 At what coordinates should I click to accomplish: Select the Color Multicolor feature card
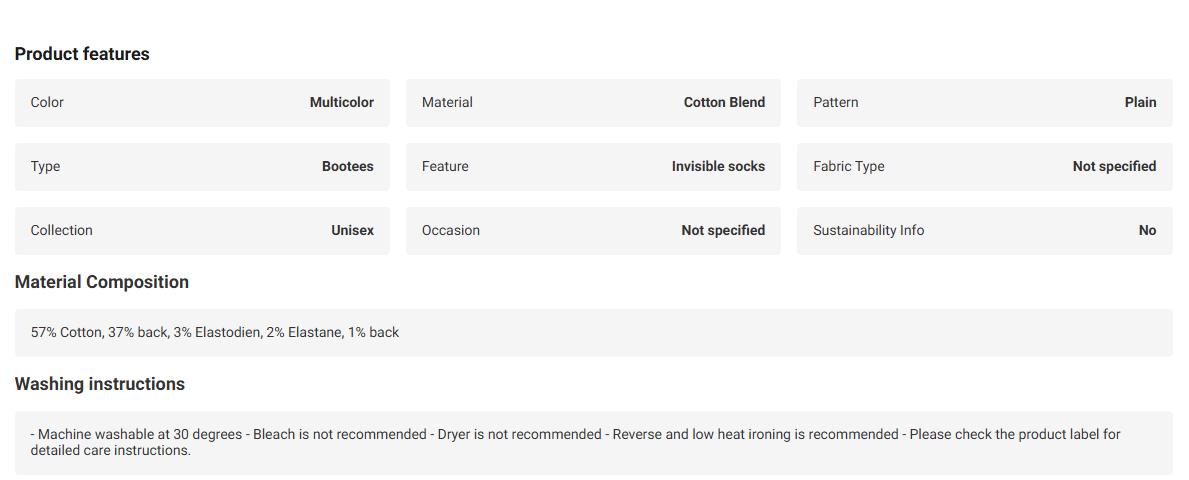click(202, 102)
